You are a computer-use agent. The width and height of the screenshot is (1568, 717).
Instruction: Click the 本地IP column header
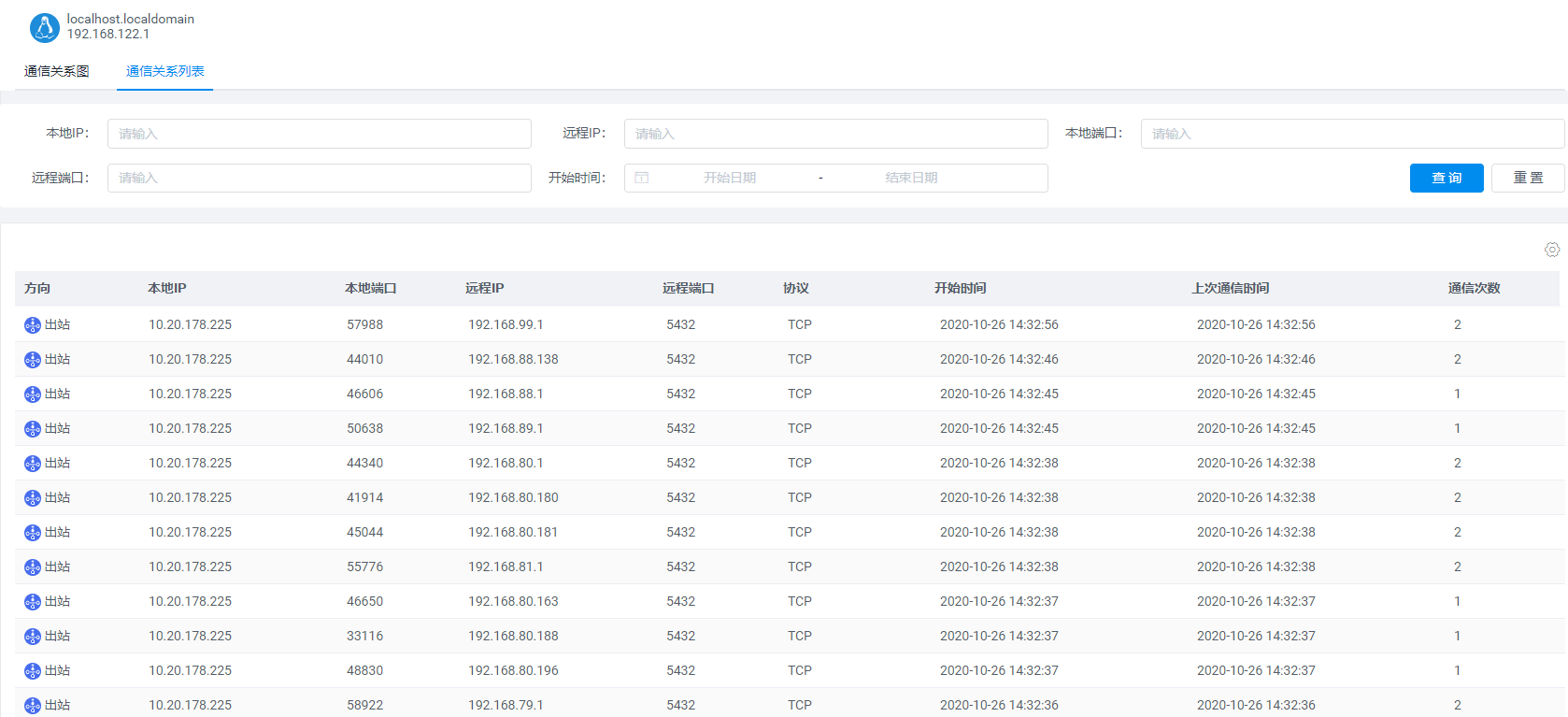[167, 288]
